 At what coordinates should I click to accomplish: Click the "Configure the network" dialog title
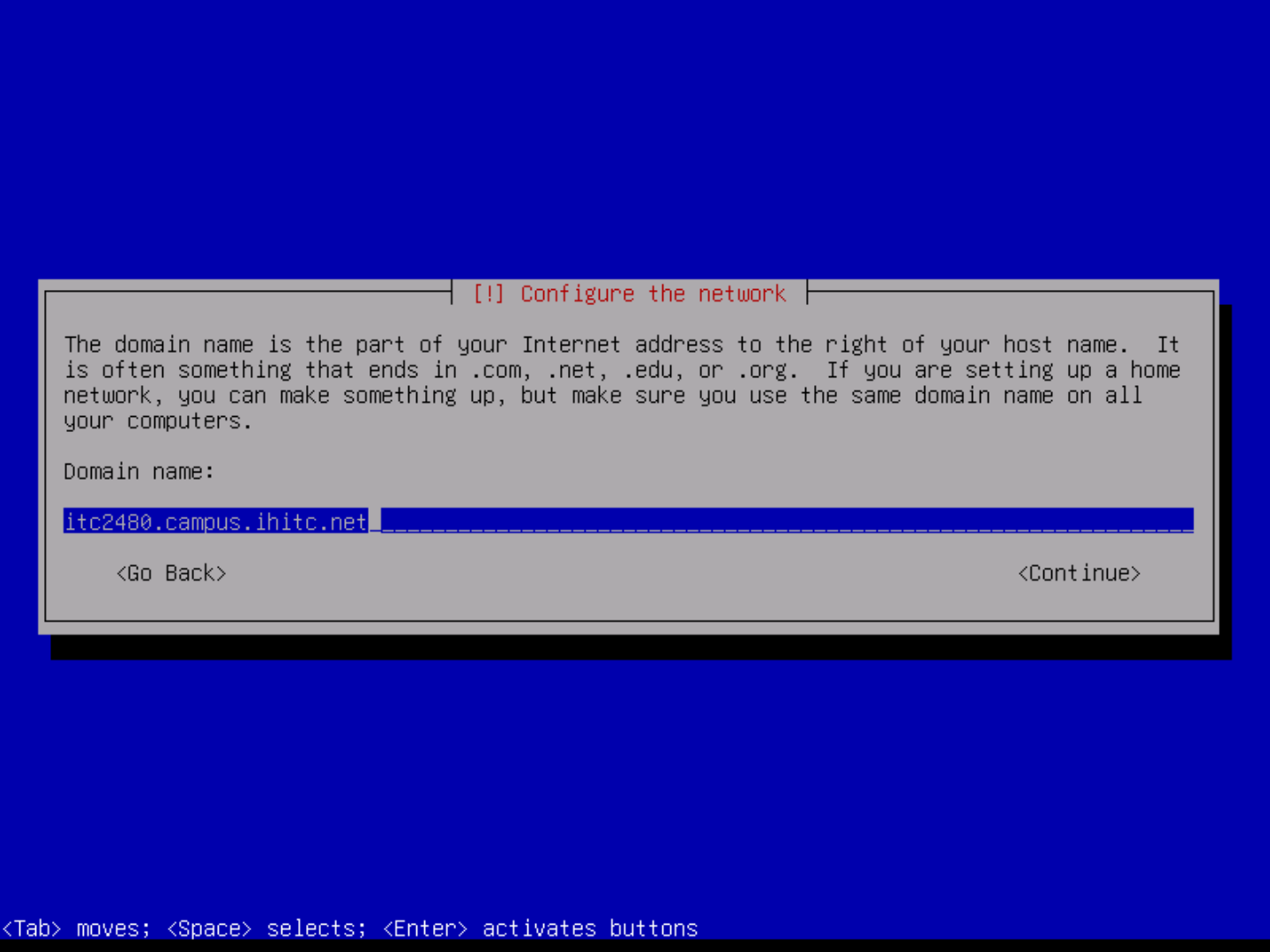pyautogui.click(x=653, y=294)
